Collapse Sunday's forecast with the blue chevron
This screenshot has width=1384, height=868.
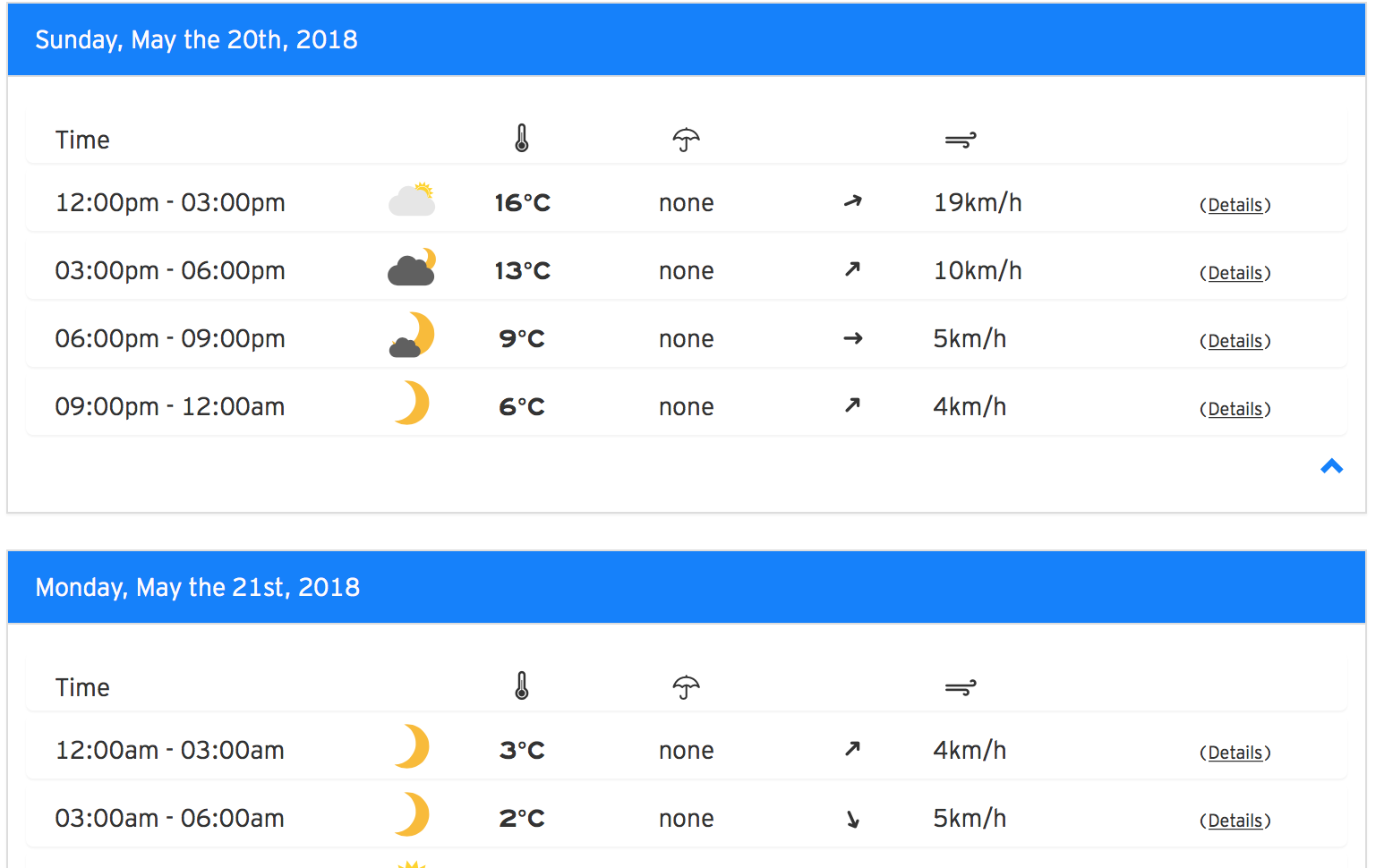click(1332, 466)
